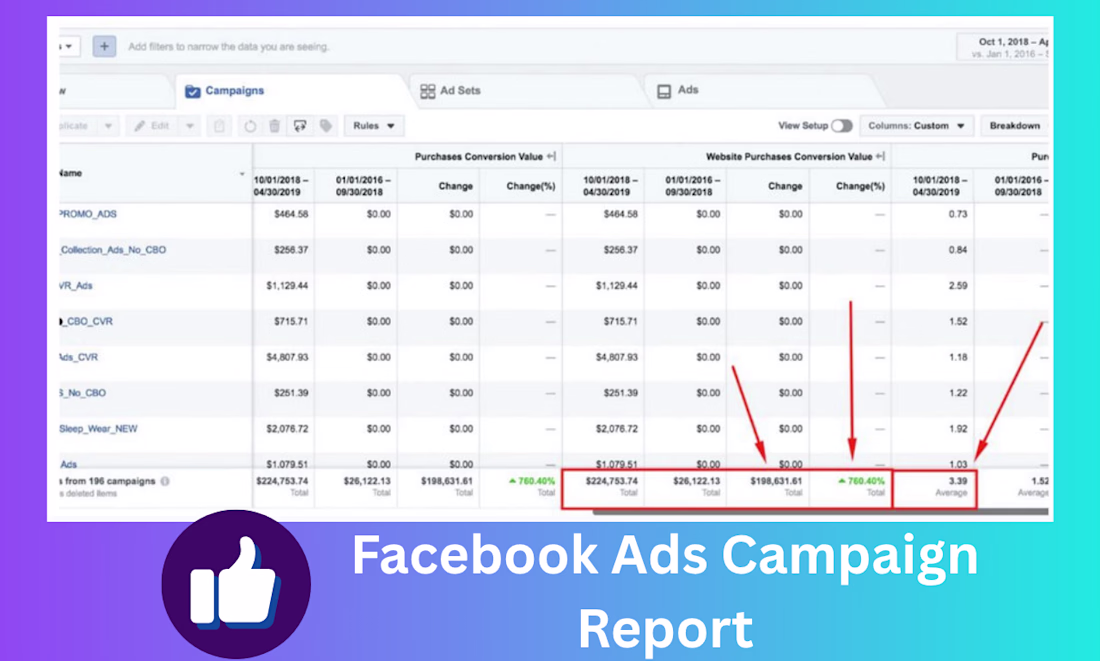The height and width of the screenshot is (661, 1100).
Task: Click the export icon beside the trash
Action: pyautogui.click(x=300, y=126)
